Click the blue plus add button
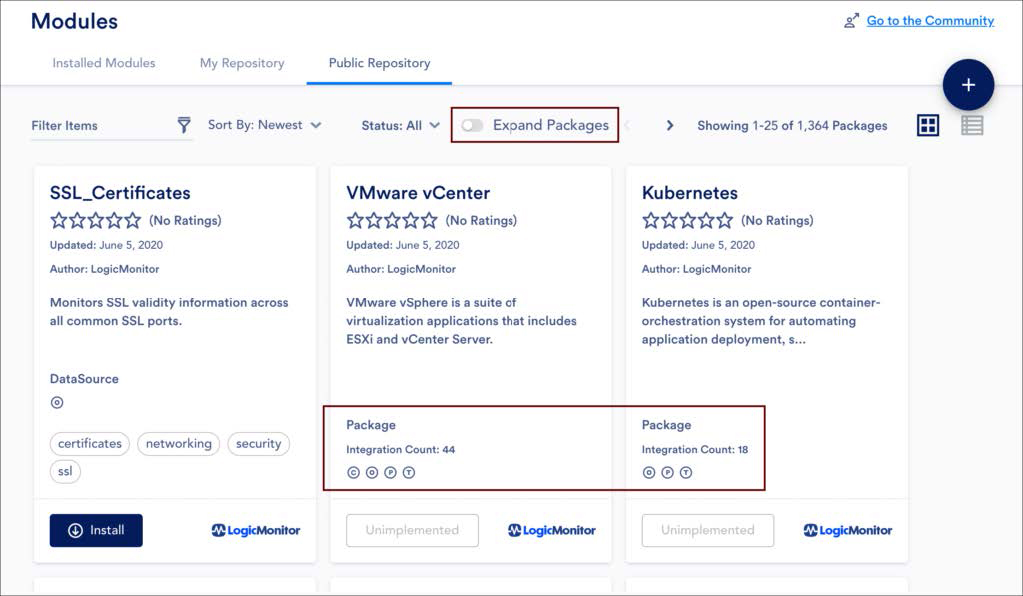The height and width of the screenshot is (596, 1023). pyautogui.click(x=967, y=85)
